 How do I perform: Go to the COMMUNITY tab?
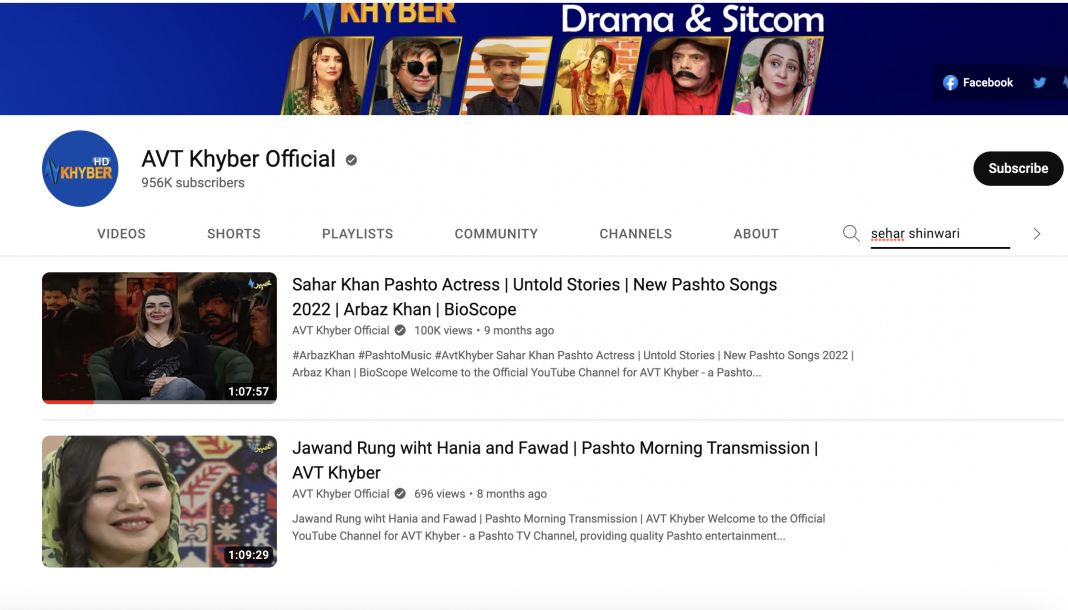496,234
